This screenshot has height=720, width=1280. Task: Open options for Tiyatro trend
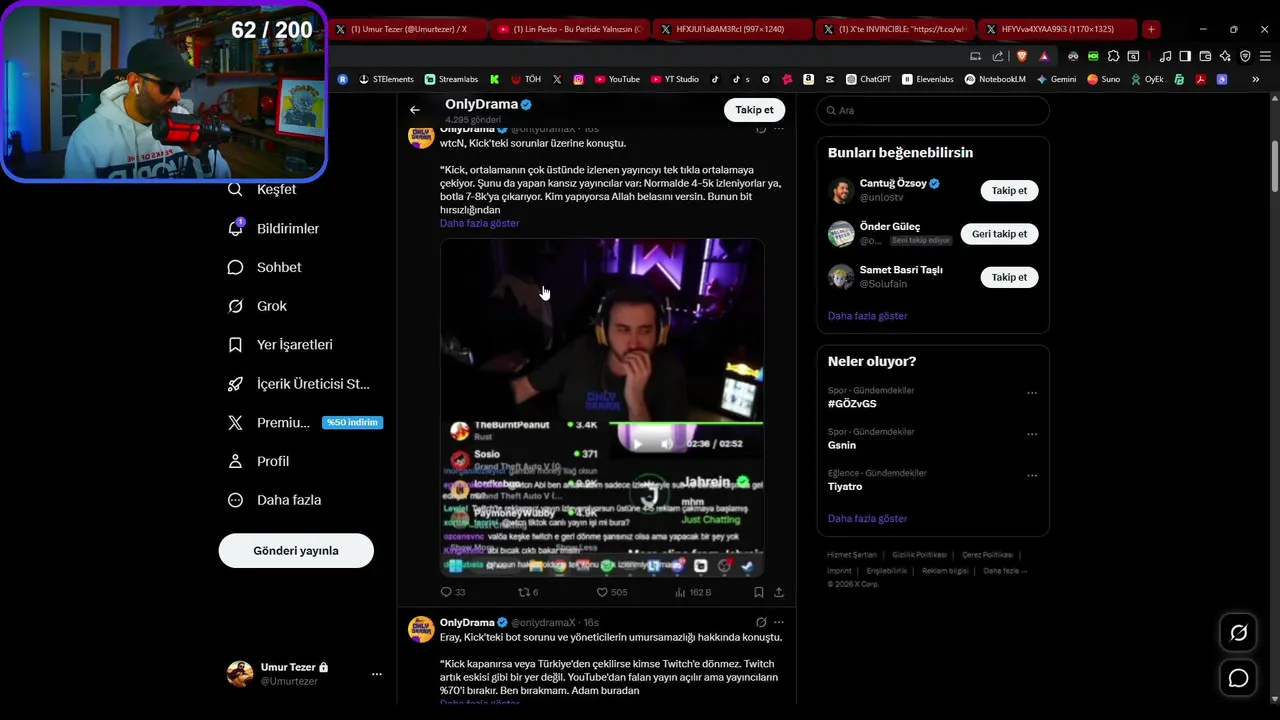pos(1032,475)
